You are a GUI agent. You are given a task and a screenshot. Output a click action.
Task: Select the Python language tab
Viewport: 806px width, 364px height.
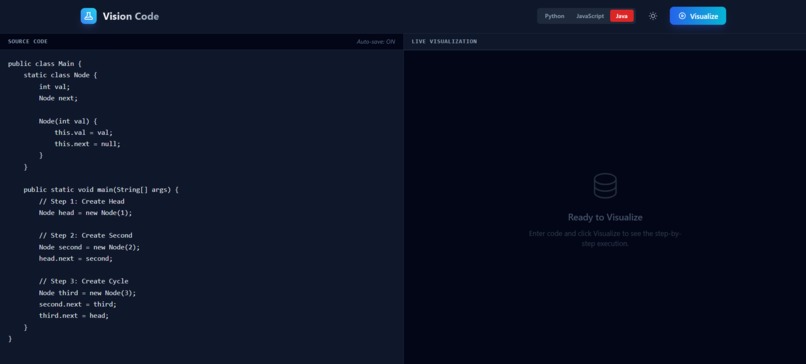pyautogui.click(x=554, y=16)
